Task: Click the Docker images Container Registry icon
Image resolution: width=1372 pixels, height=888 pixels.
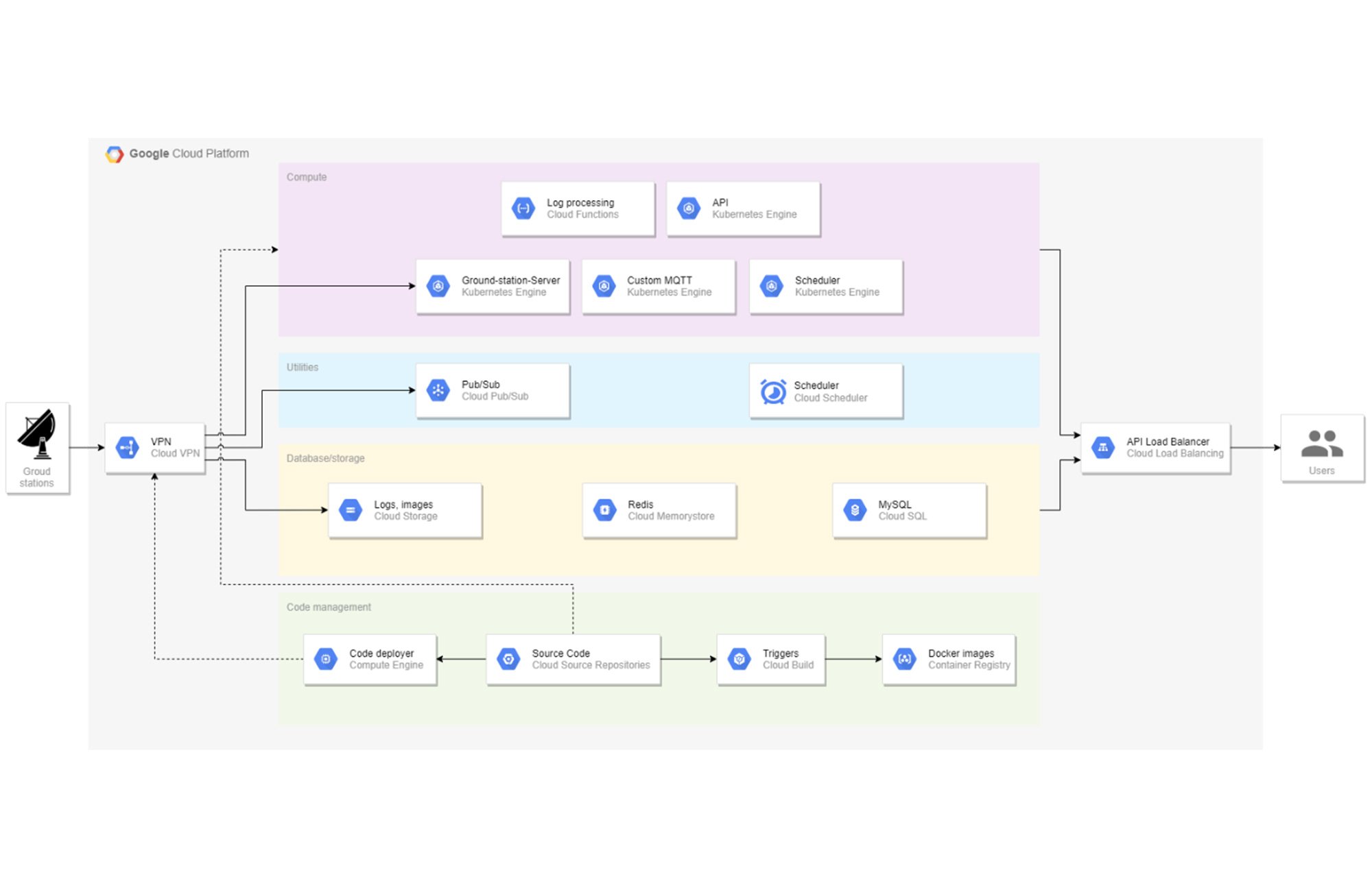Action: (905, 659)
